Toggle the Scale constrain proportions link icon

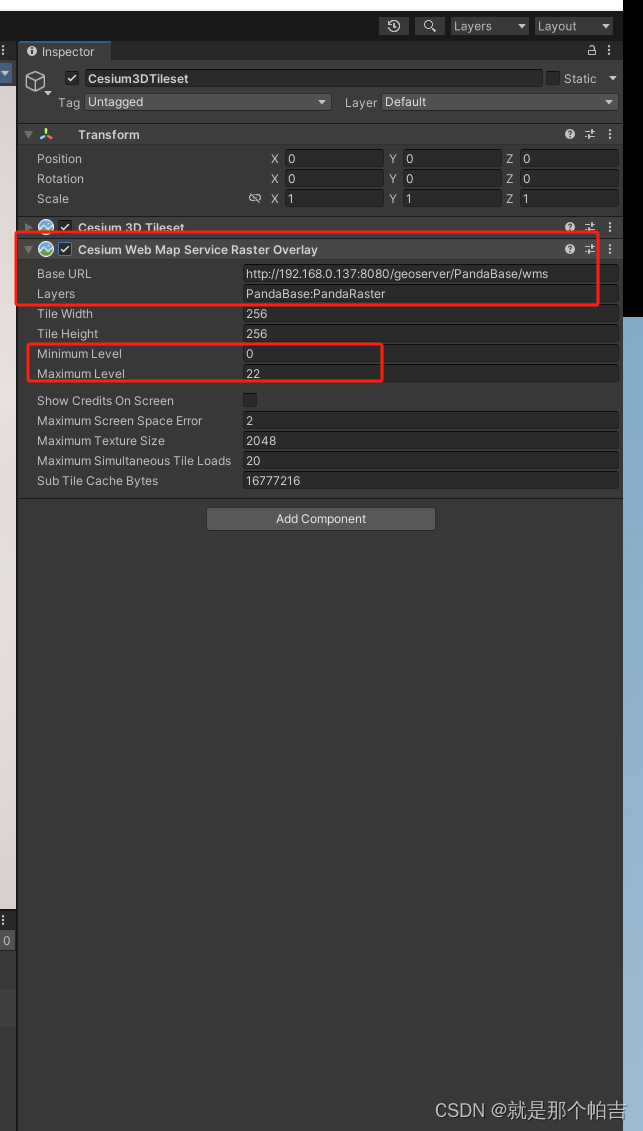[254, 198]
